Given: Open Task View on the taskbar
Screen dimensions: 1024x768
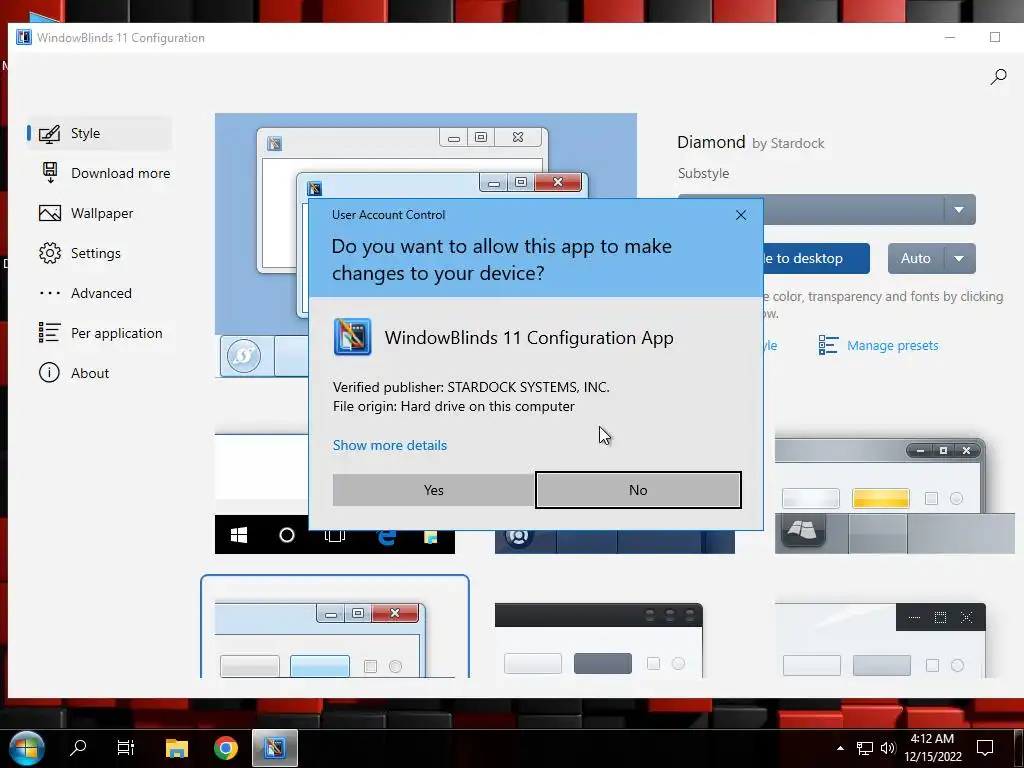Looking at the screenshot, I should click(x=125, y=748).
